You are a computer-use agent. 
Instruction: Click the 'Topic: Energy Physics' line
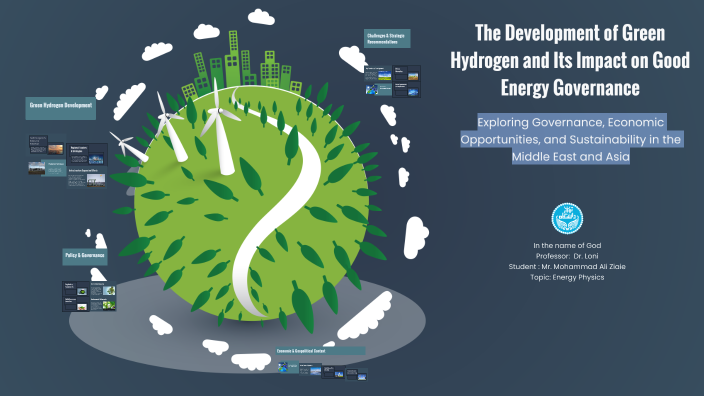[x=567, y=277]
